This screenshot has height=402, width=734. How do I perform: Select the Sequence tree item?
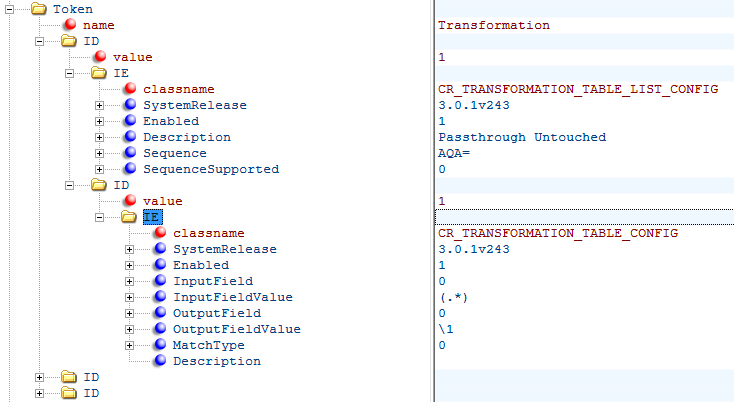(x=175, y=153)
